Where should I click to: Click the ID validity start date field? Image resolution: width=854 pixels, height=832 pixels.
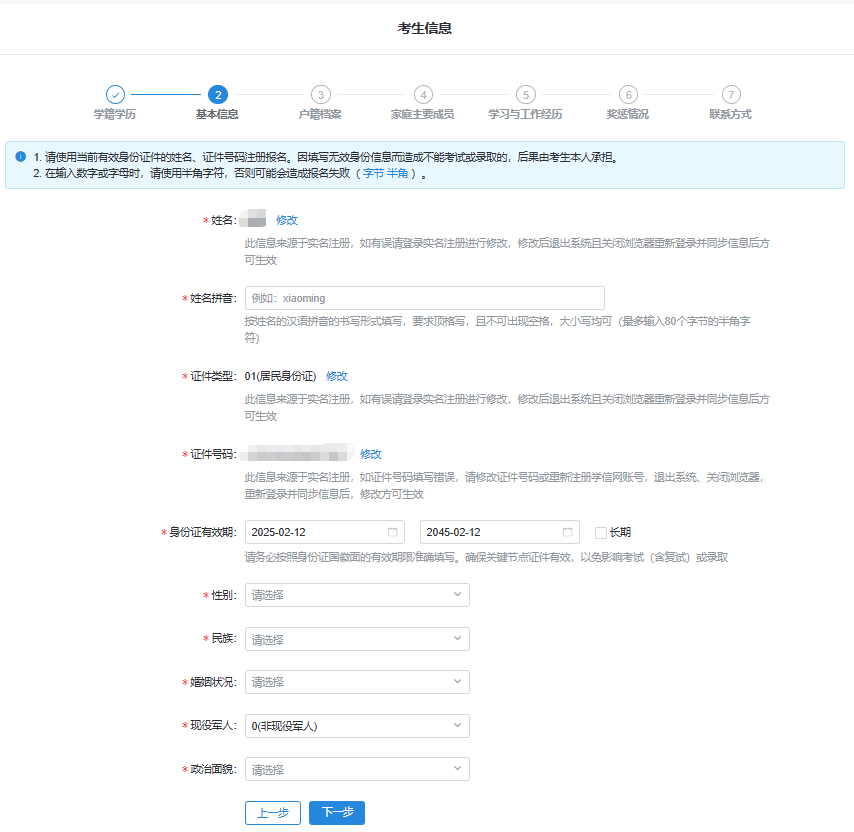point(325,532)
